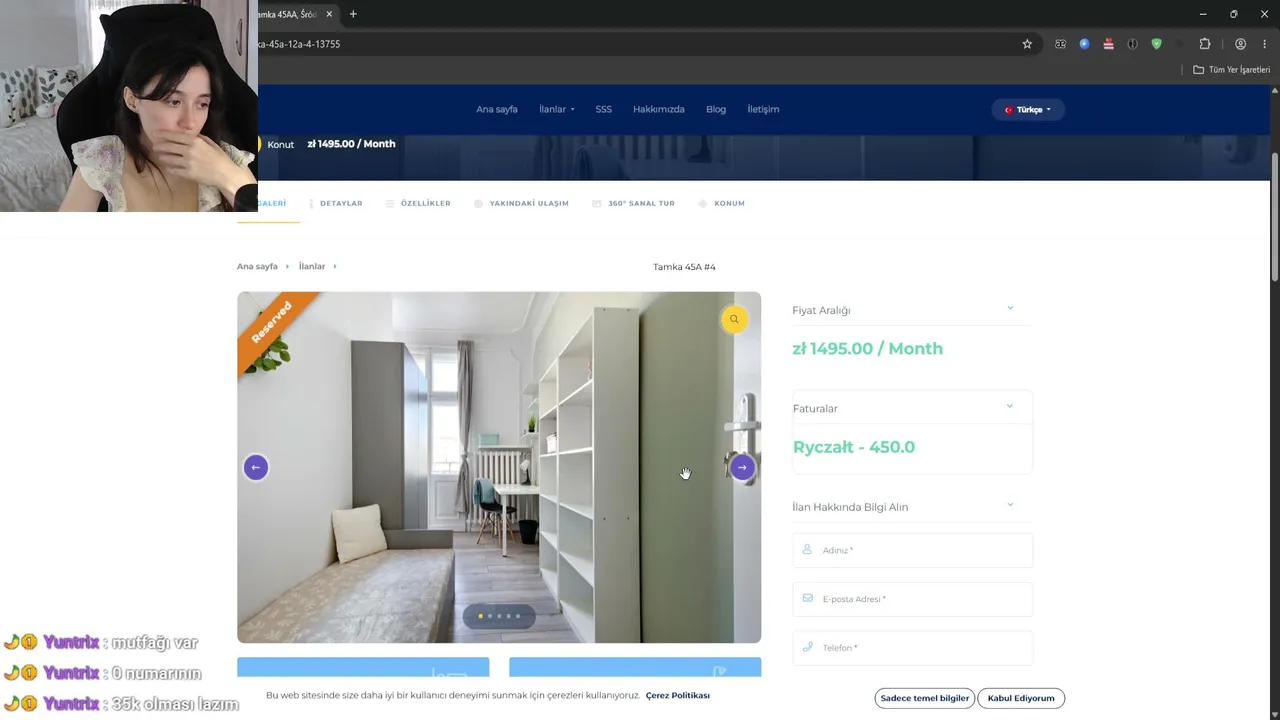Accept cookies with Kabul Ediyorum
Image resolution: width=1280 pixels, height=720 pixels.
coord(1021,698)
